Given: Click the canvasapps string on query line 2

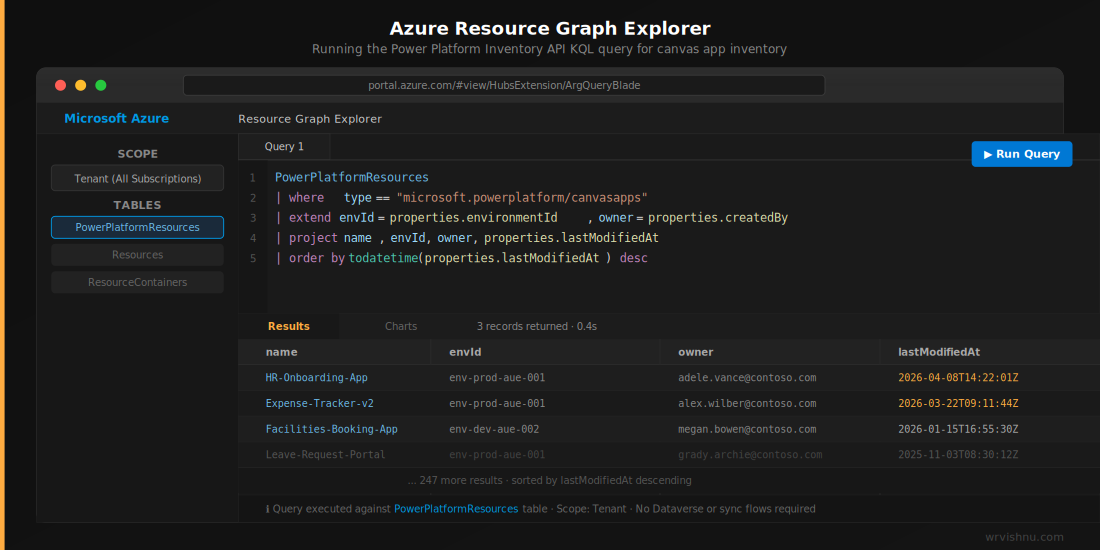Looking at the screenshot, I should point(521,198).
